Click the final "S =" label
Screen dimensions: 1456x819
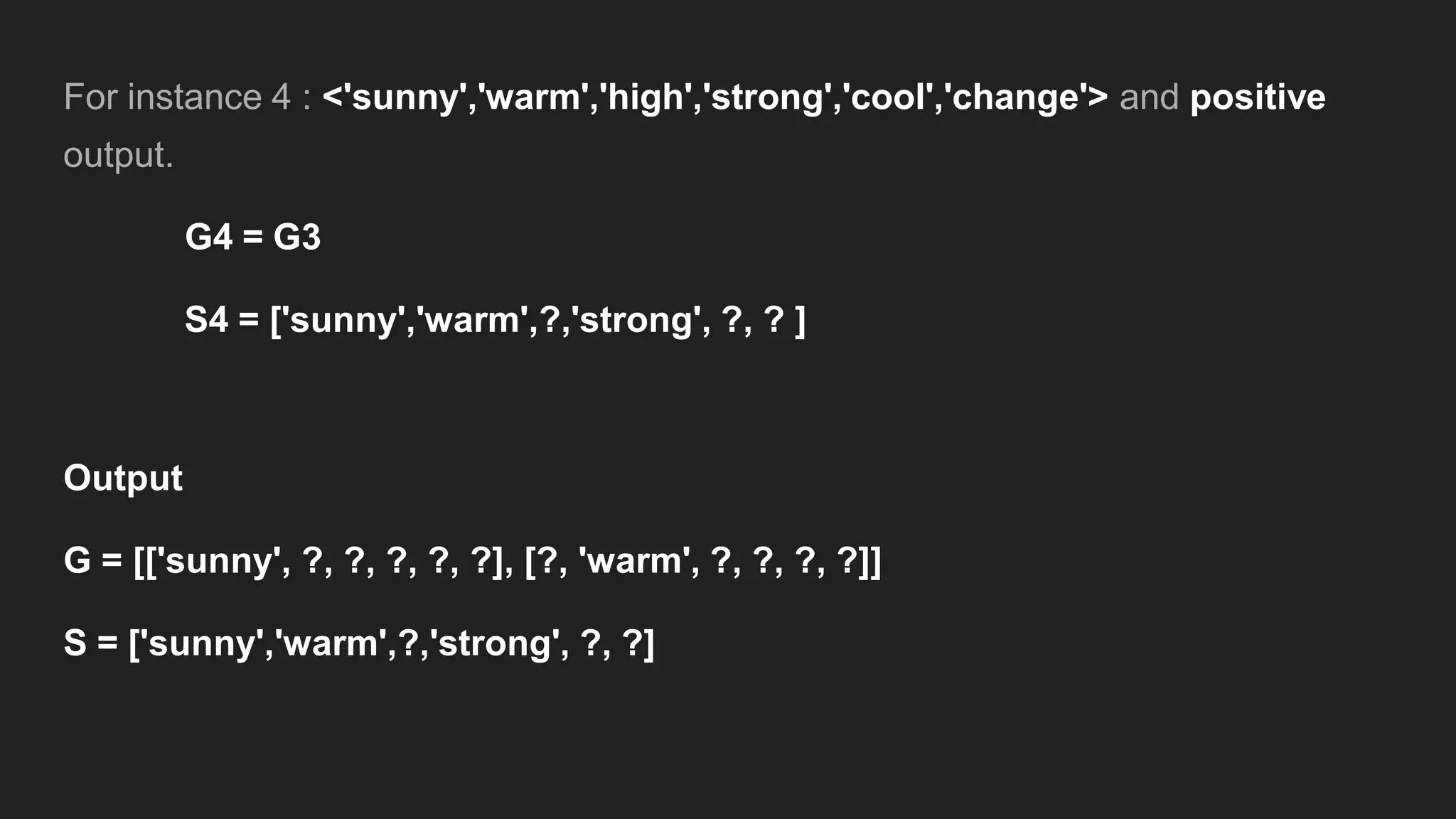[x=90, y=643]
